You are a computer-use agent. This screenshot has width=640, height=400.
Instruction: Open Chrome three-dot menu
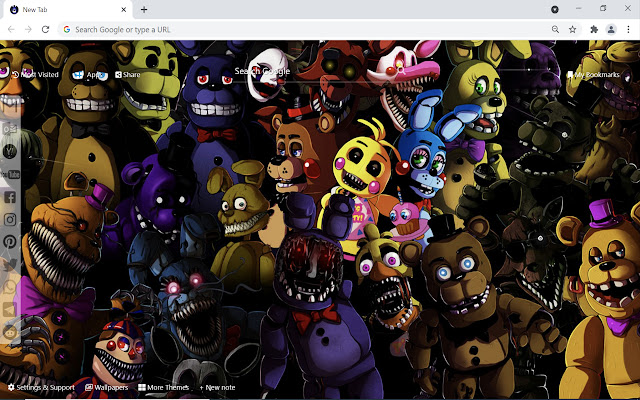pyautogui.click(x=628, y=29)
